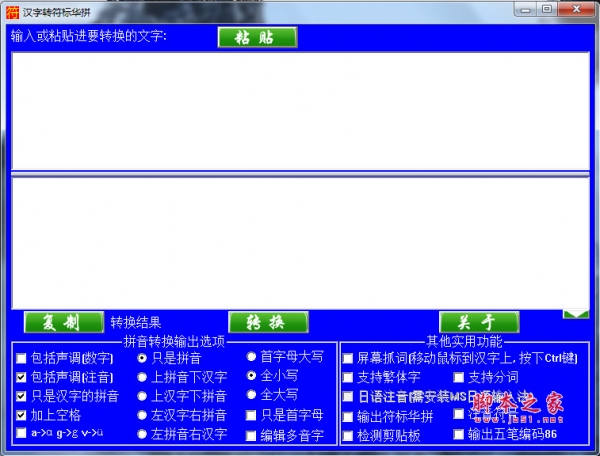Image resolution: width=600 pixels, height=456 pixels.
Task: Click the 输入或粘贴进要转换的文字 label
Action: [89, 36]
